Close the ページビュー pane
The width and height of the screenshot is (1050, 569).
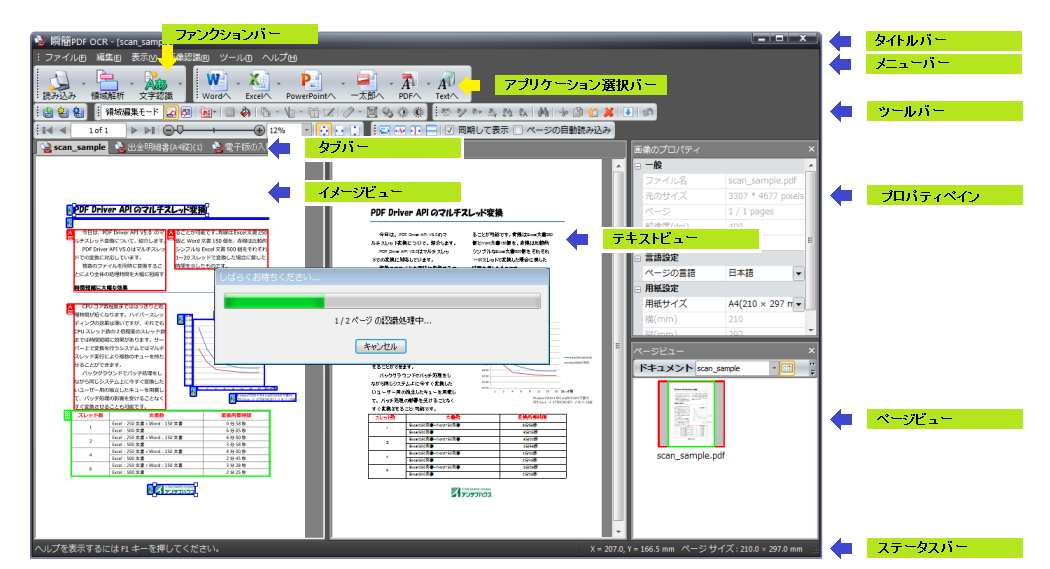coord(811,351)
